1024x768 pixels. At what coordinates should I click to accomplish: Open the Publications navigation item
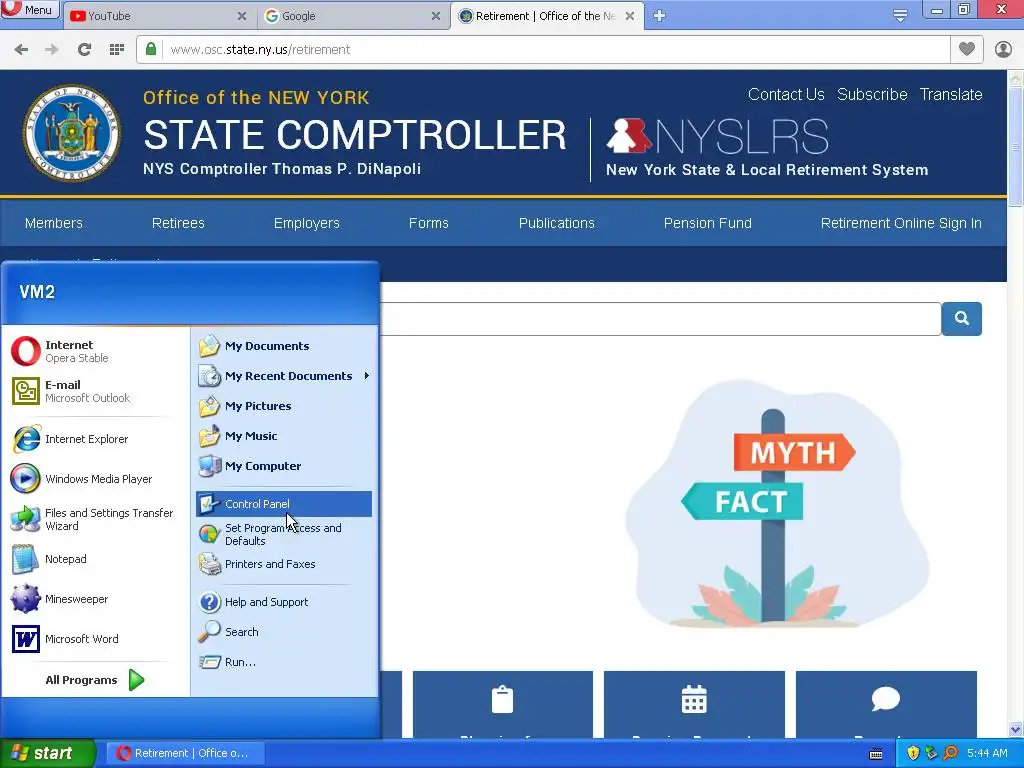556,223
